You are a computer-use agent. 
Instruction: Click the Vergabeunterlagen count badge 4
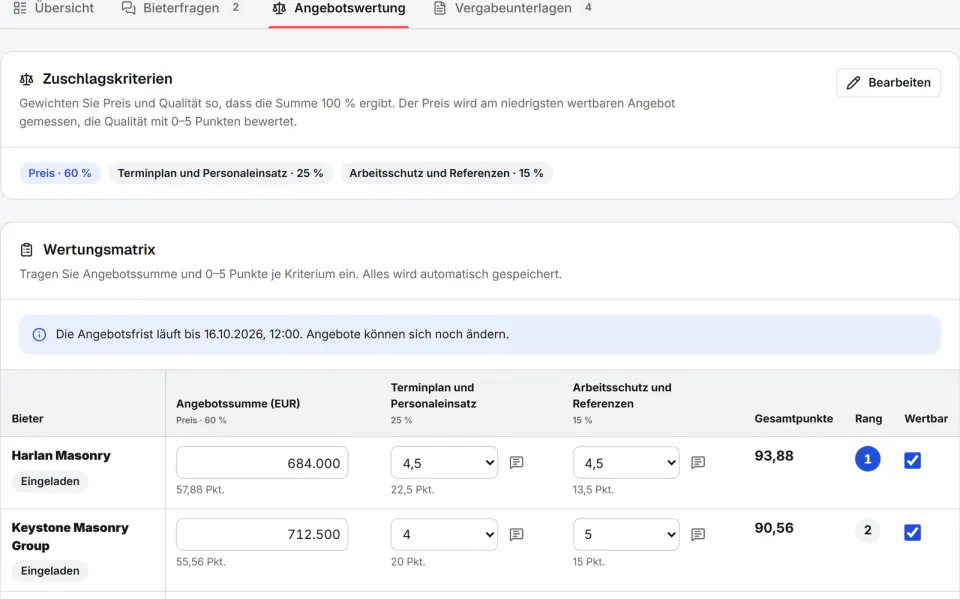coord(588,7)
